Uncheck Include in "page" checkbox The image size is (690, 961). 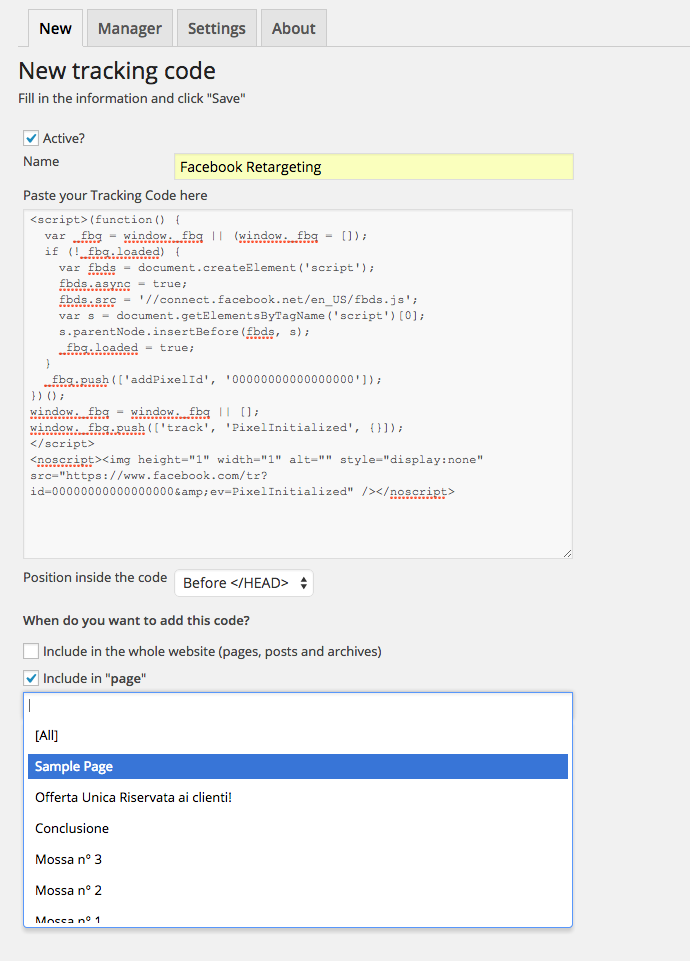tap(31, 678)
